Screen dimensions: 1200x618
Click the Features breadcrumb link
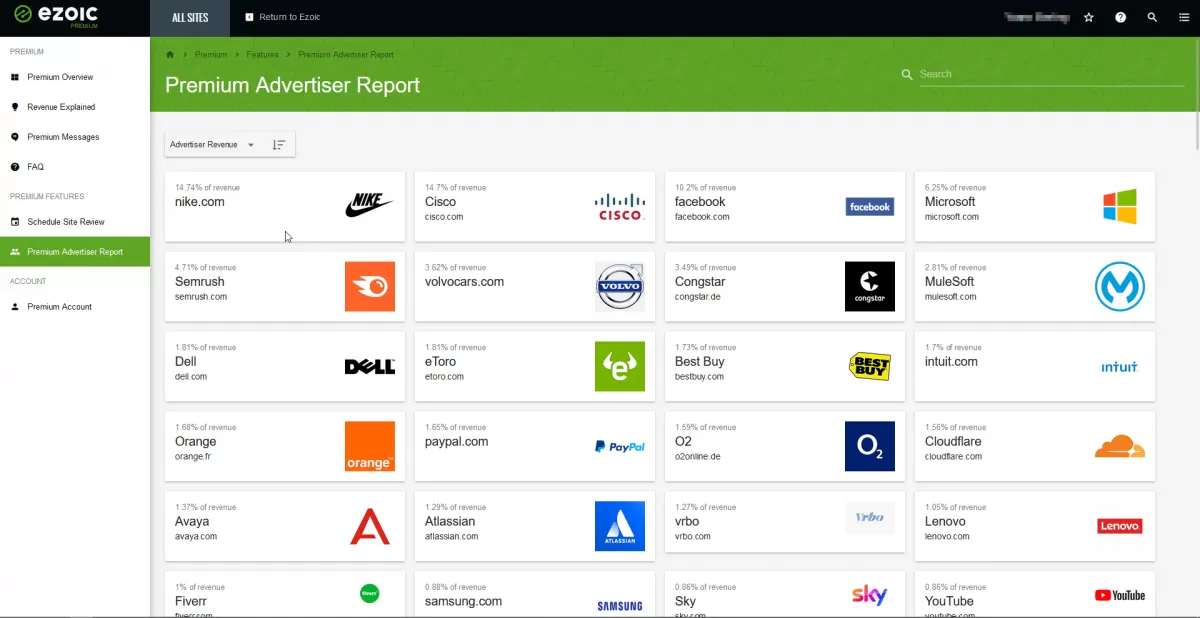pyautogui.click(x=262, y=54)
